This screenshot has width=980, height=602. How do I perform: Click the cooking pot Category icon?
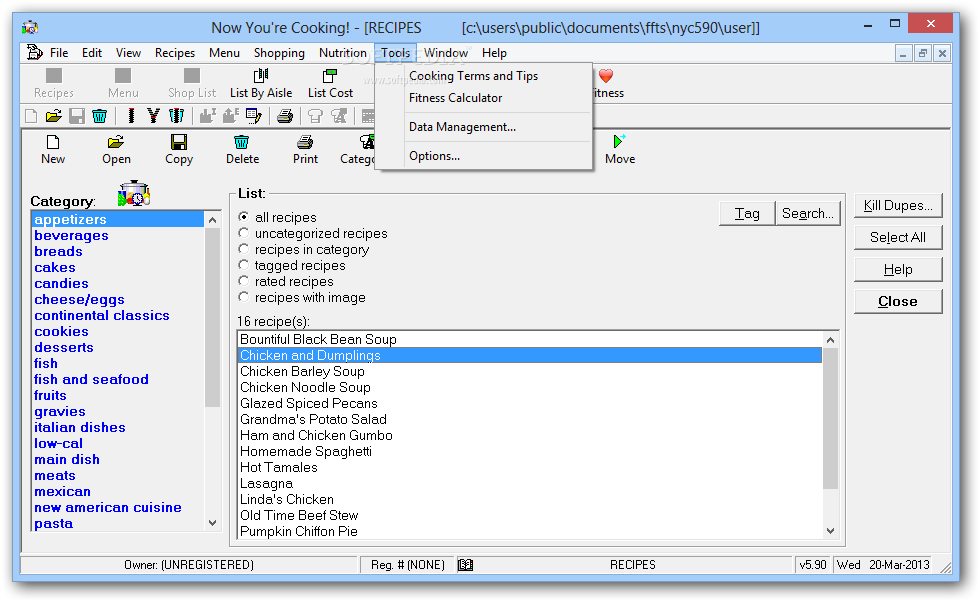coord(134,194)
